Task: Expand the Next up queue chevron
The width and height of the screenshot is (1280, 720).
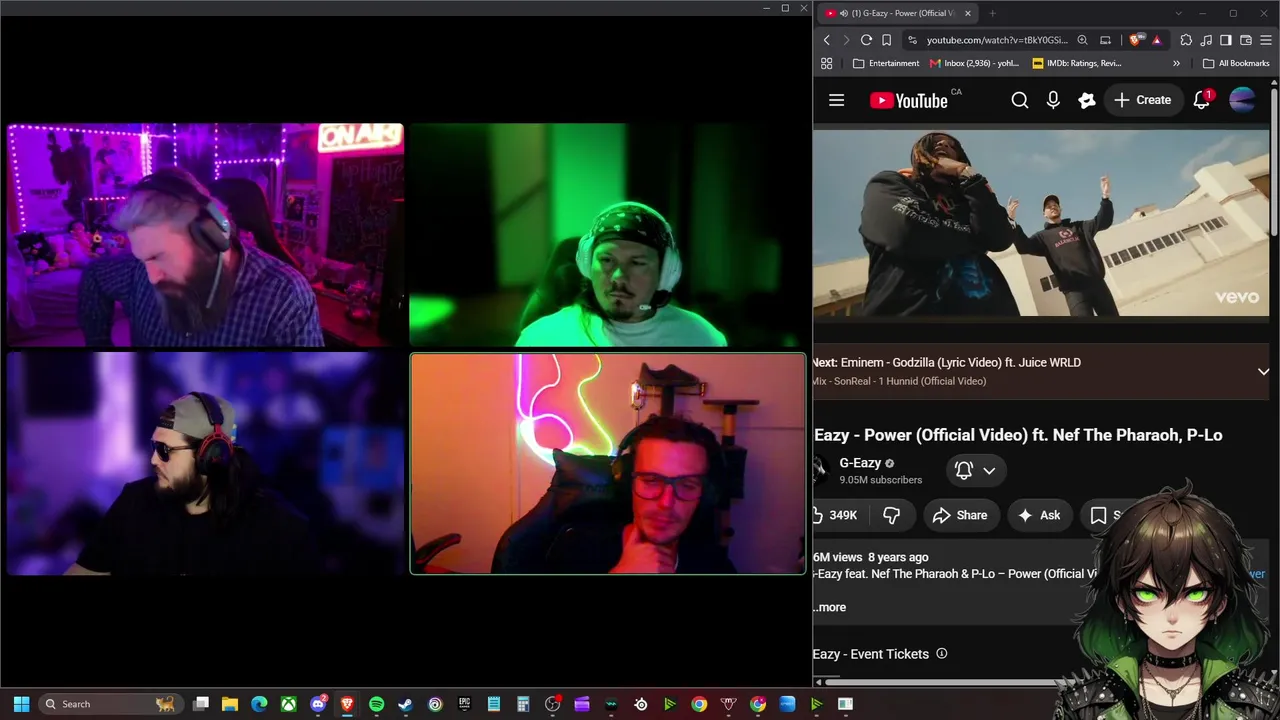Action: 1263,372
